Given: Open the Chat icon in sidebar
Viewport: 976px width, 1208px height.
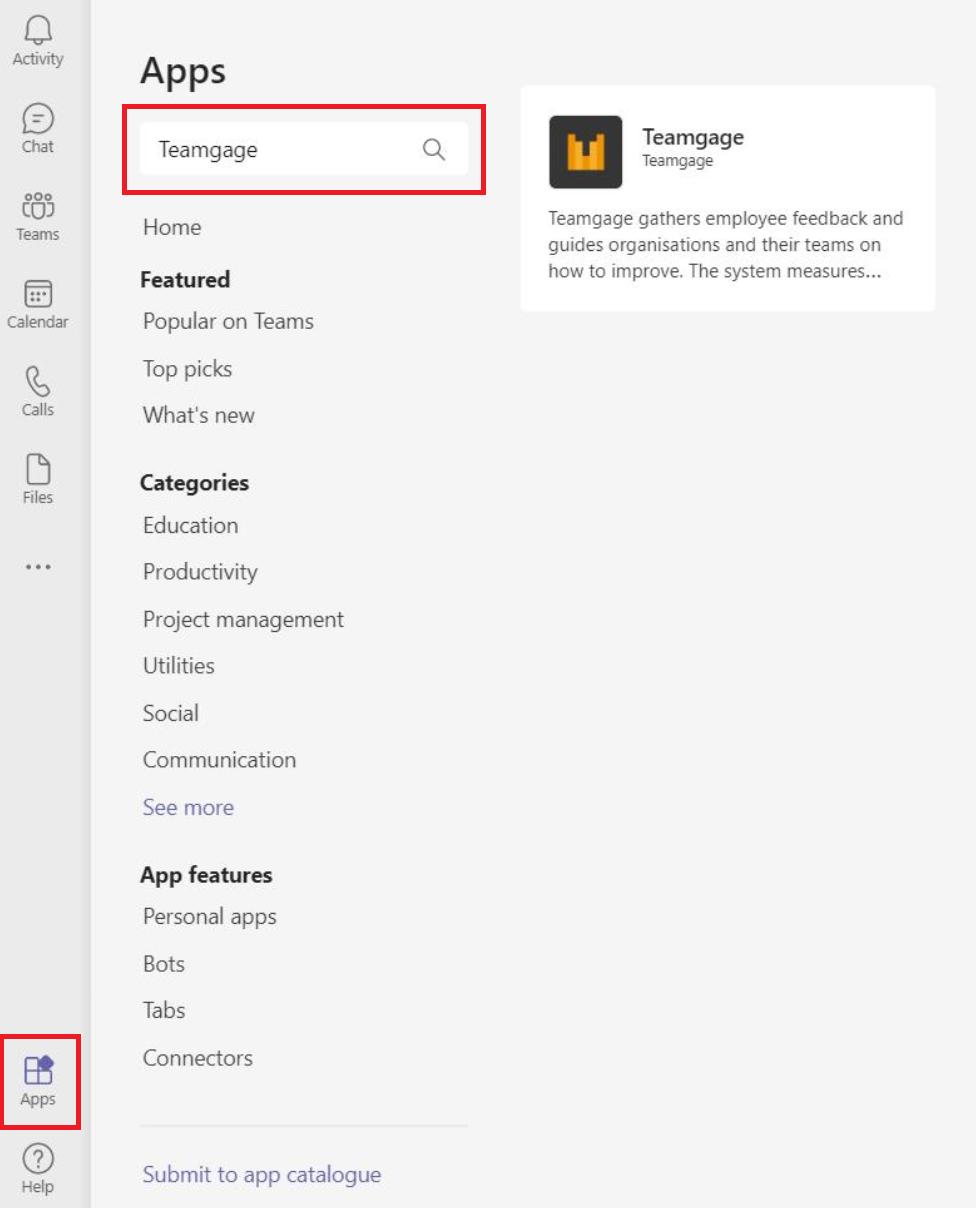Looking at the screenshot, I should [x=38, y=118].
